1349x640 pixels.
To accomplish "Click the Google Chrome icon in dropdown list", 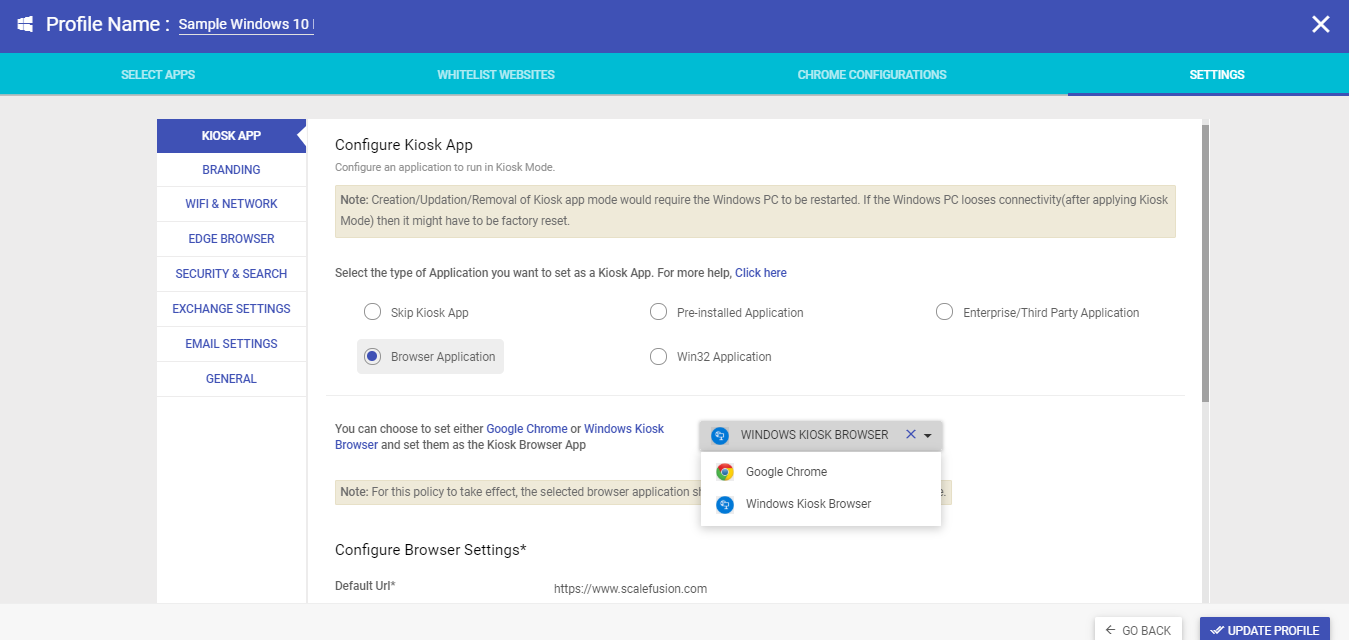I will tap(725, 472).
